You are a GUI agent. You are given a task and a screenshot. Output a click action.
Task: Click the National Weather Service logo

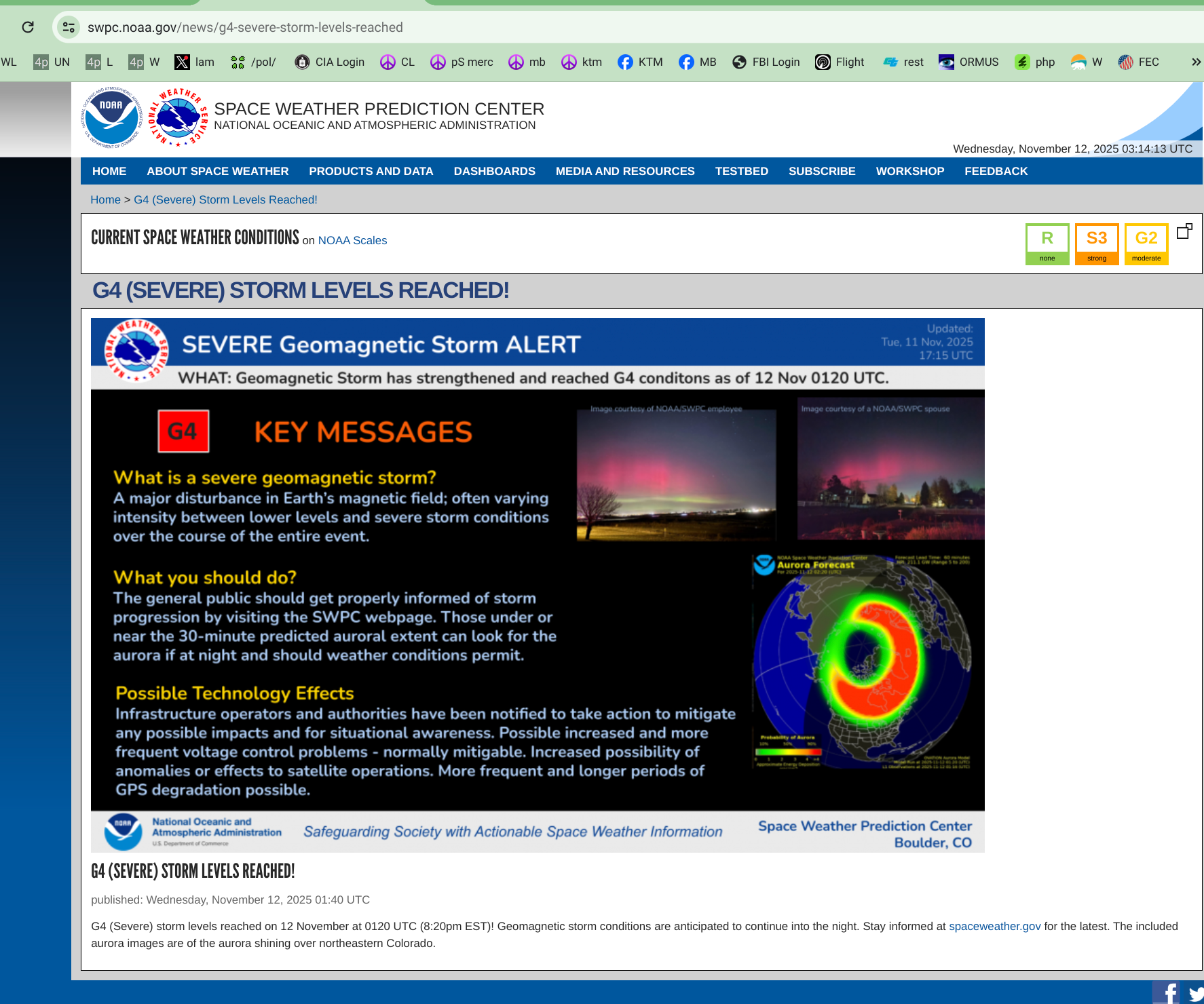pos(178,118)
